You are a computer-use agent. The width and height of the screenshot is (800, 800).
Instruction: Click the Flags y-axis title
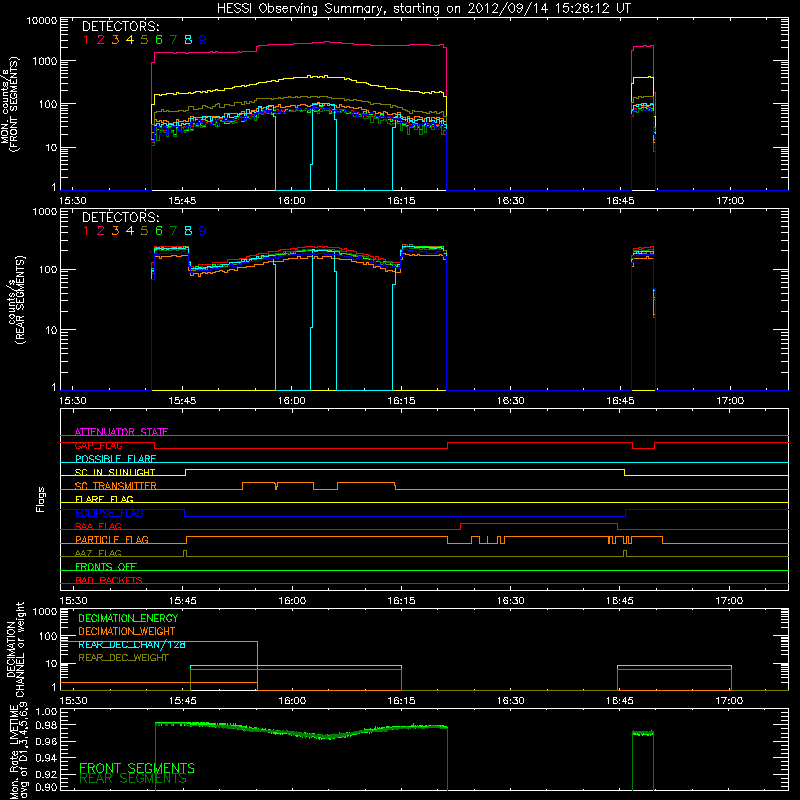pyautogui.click(x=41, y=499)
